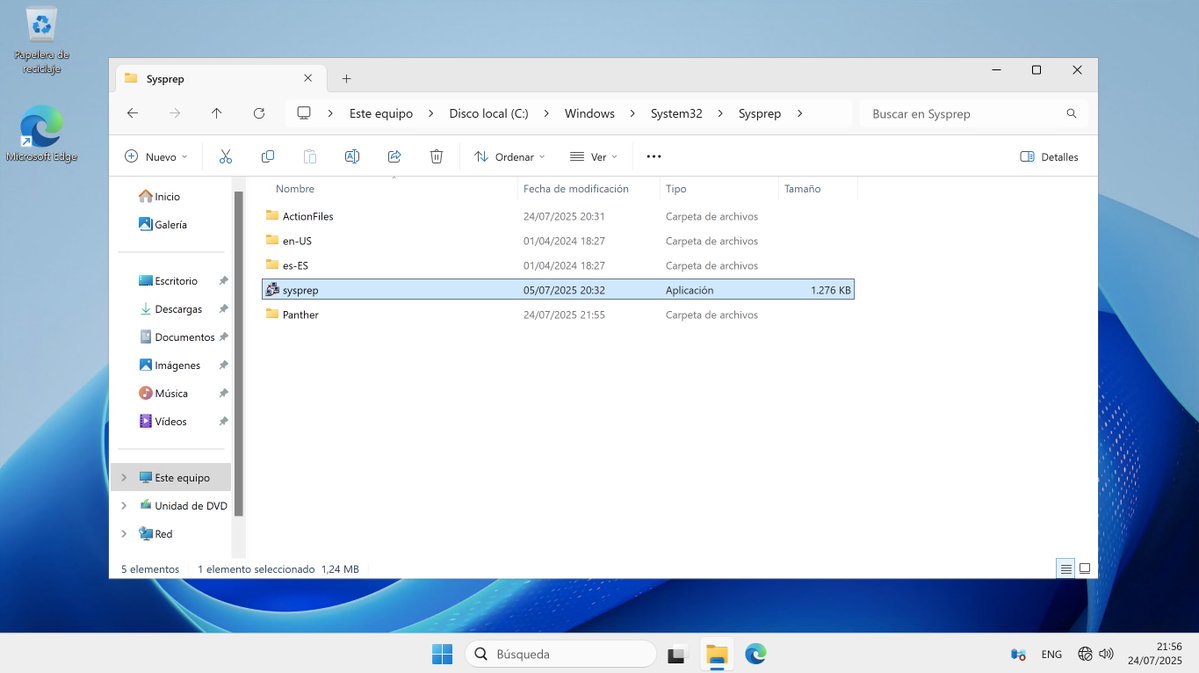Open Vídeos in the sidebar
This screenshot has width=1199, height=673.
click(163, 421)
